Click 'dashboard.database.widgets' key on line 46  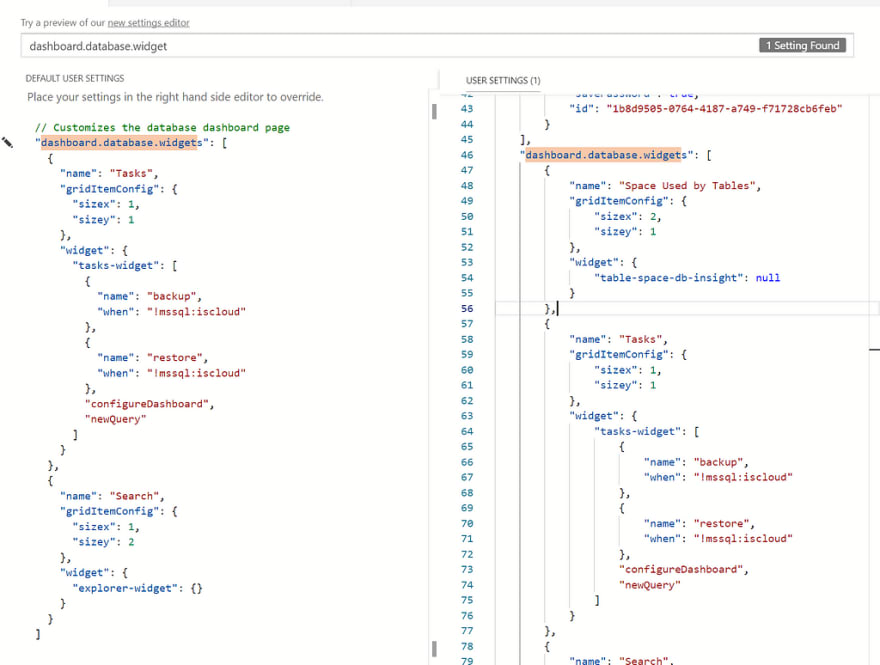coord(606,155)
